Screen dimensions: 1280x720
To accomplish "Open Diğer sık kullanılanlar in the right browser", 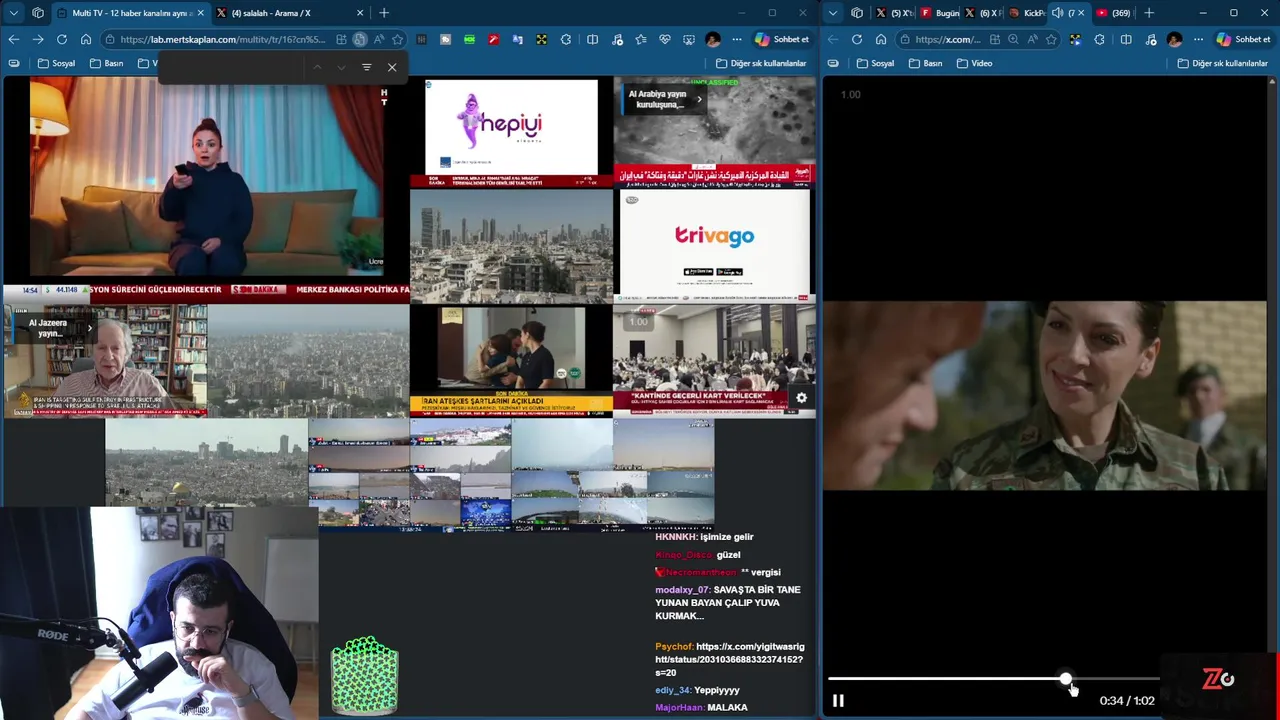I will pos(1222,63).
